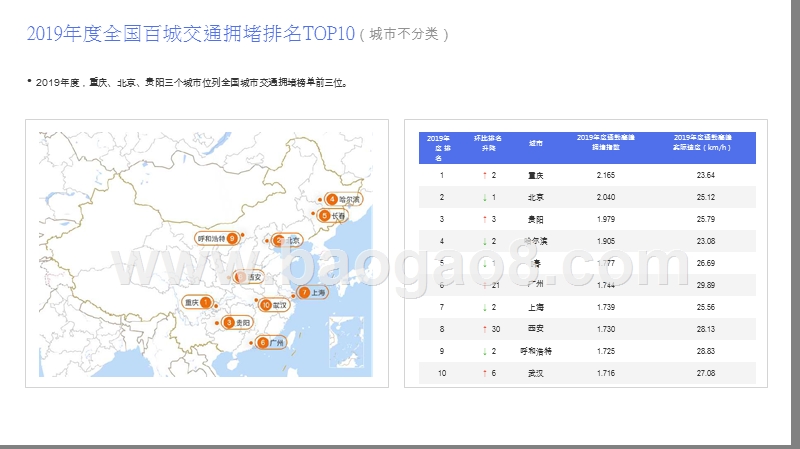Click the 哈尔滨 marker numbered 4 on the map

click(x=343, y=199)
